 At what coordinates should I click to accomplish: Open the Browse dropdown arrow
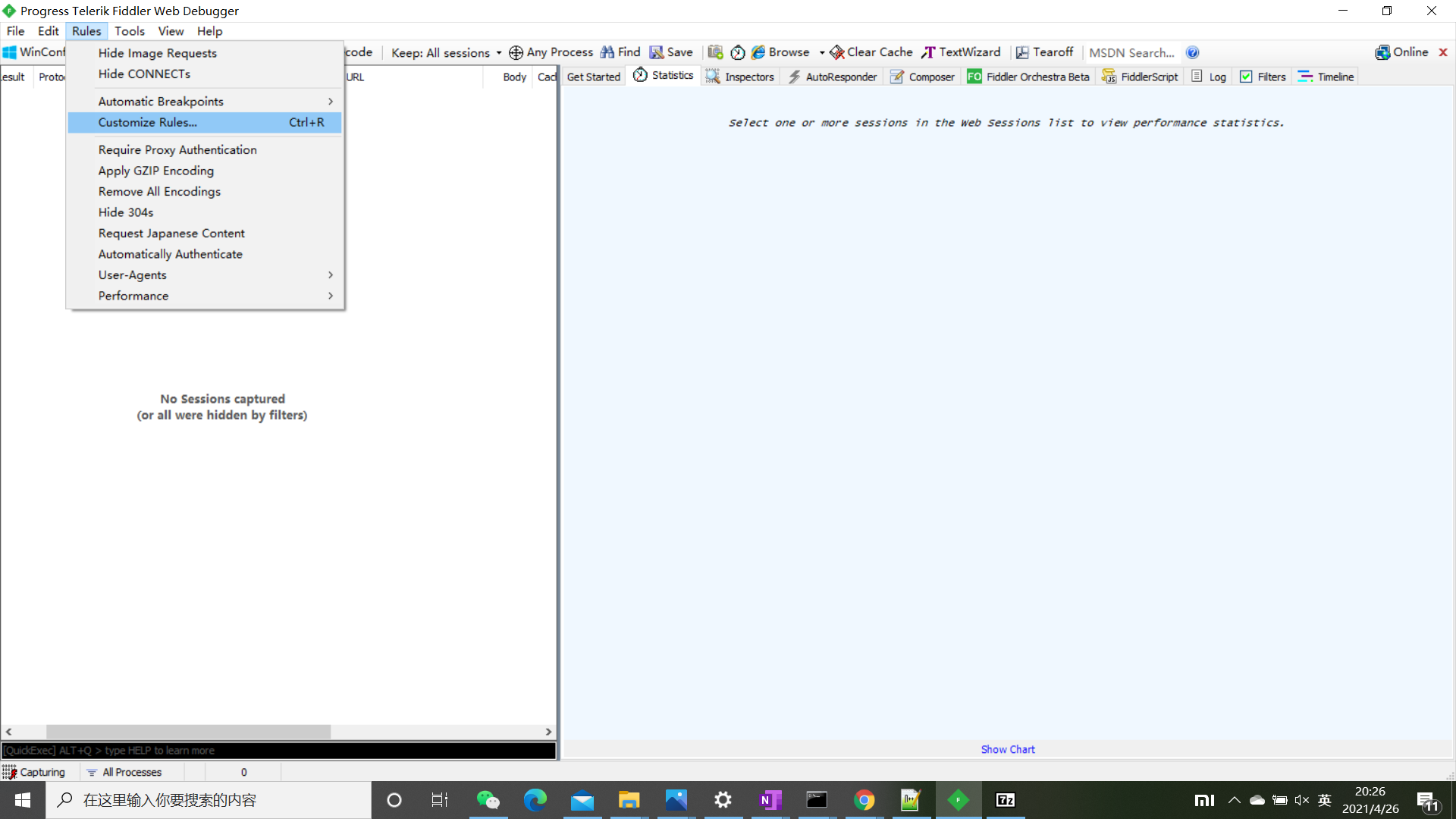tap(822, 52)
